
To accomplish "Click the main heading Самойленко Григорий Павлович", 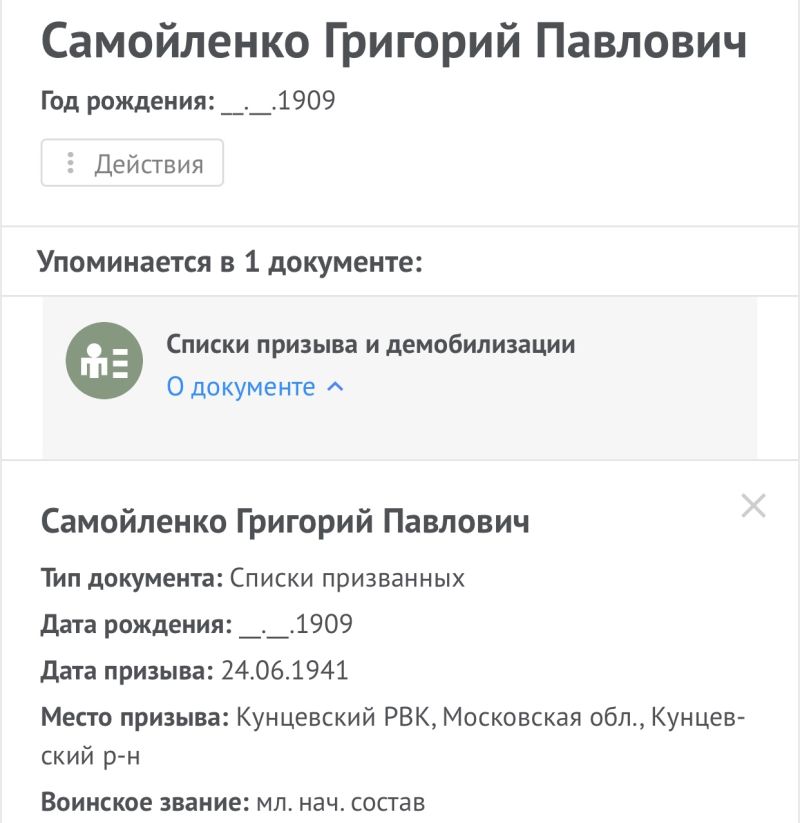I will point(394,41).
